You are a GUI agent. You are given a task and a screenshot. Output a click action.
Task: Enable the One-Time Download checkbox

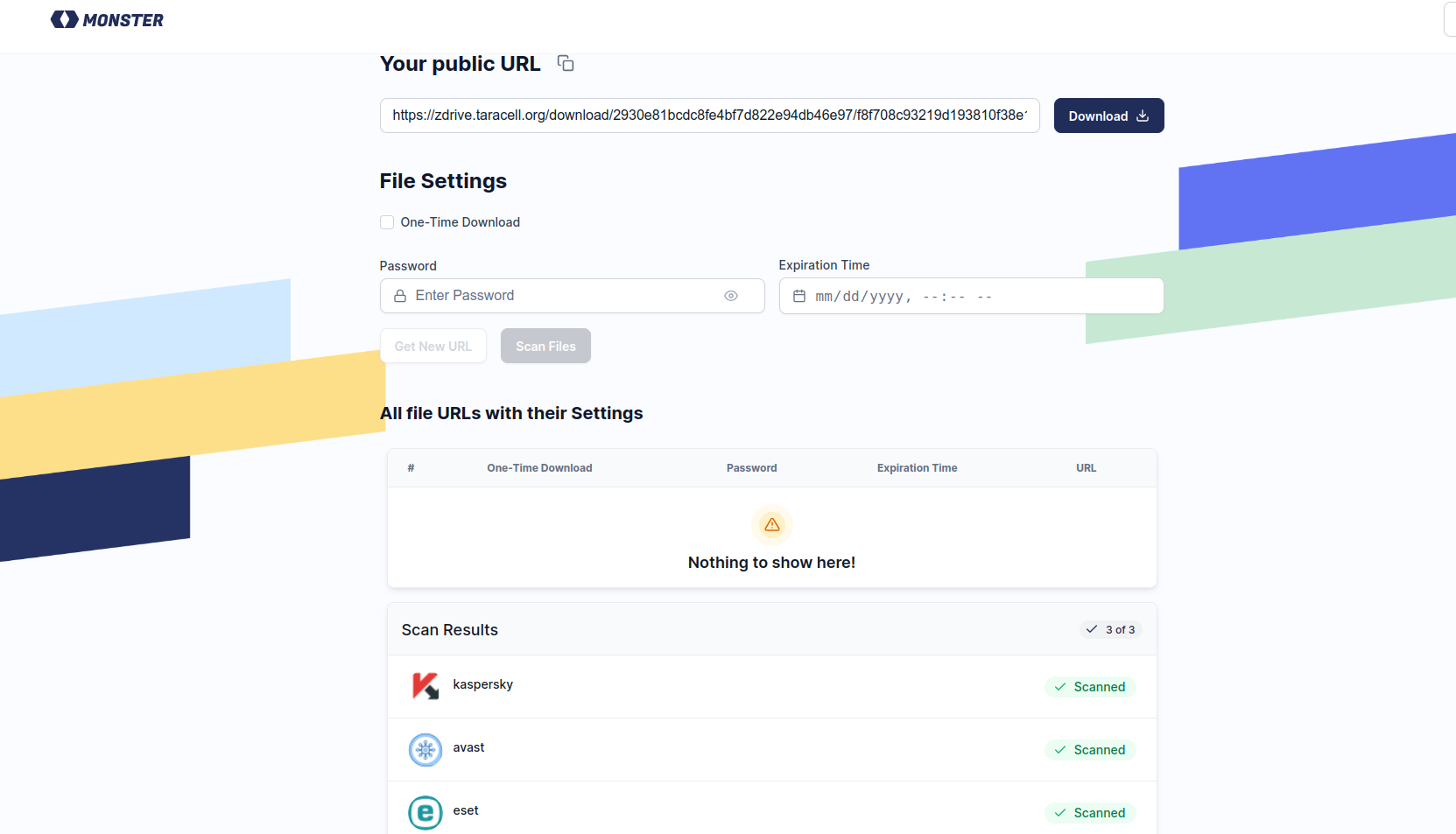click(387, 222)
